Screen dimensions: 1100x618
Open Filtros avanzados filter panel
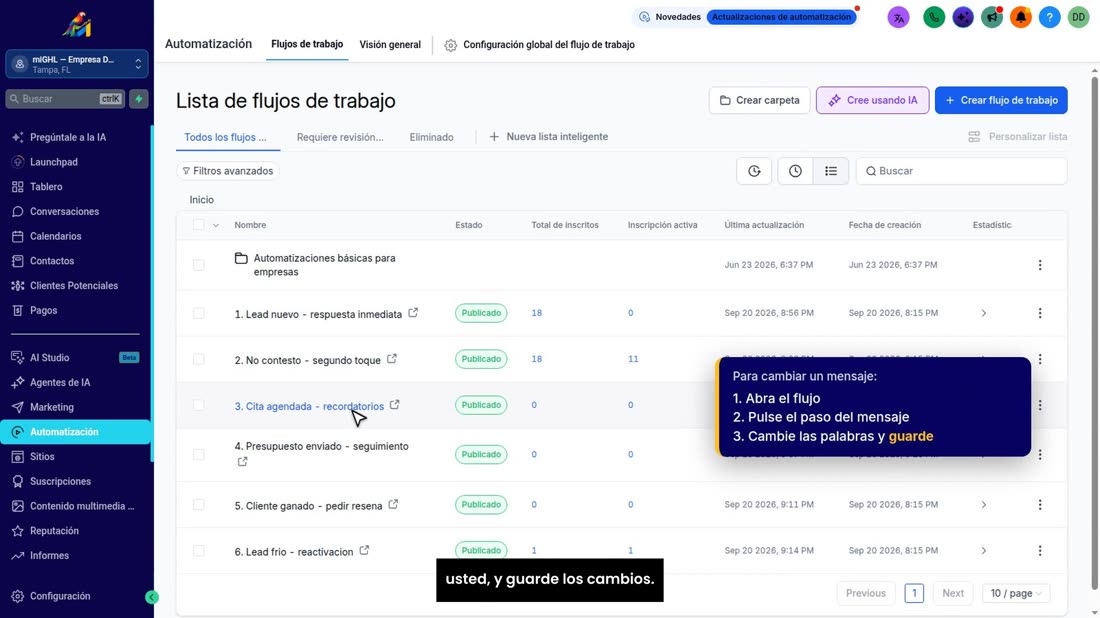[227, 171]
